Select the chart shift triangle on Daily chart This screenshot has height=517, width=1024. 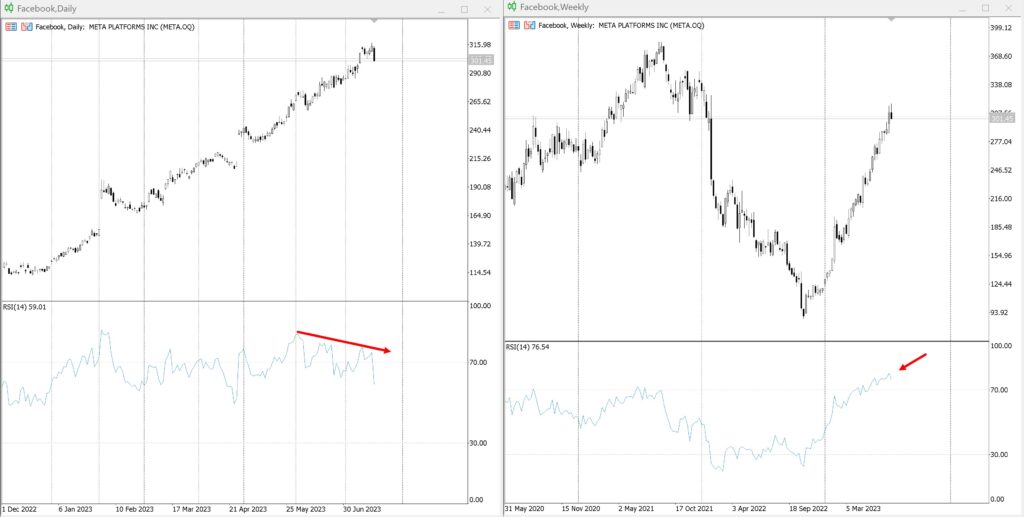pyautogui.click(x=373, y=21)
